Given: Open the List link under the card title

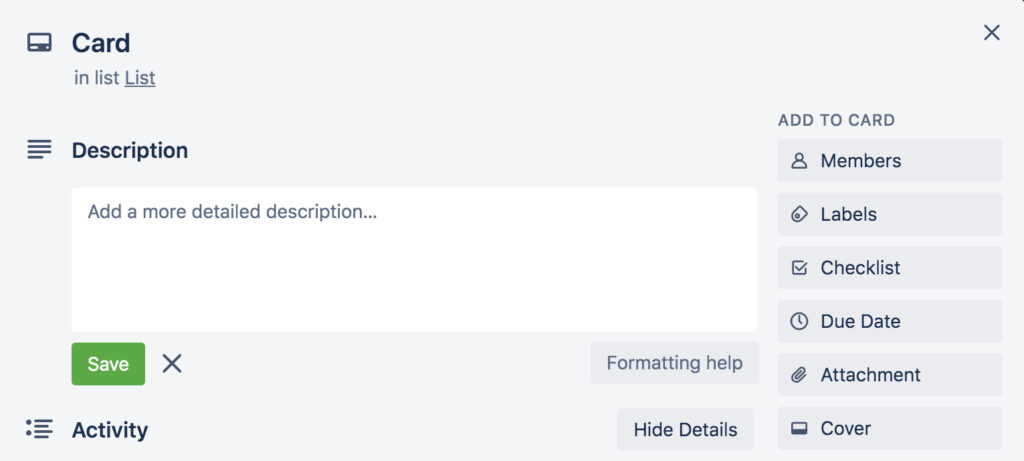Looking at the screenshot, I should tap(140, 78).
